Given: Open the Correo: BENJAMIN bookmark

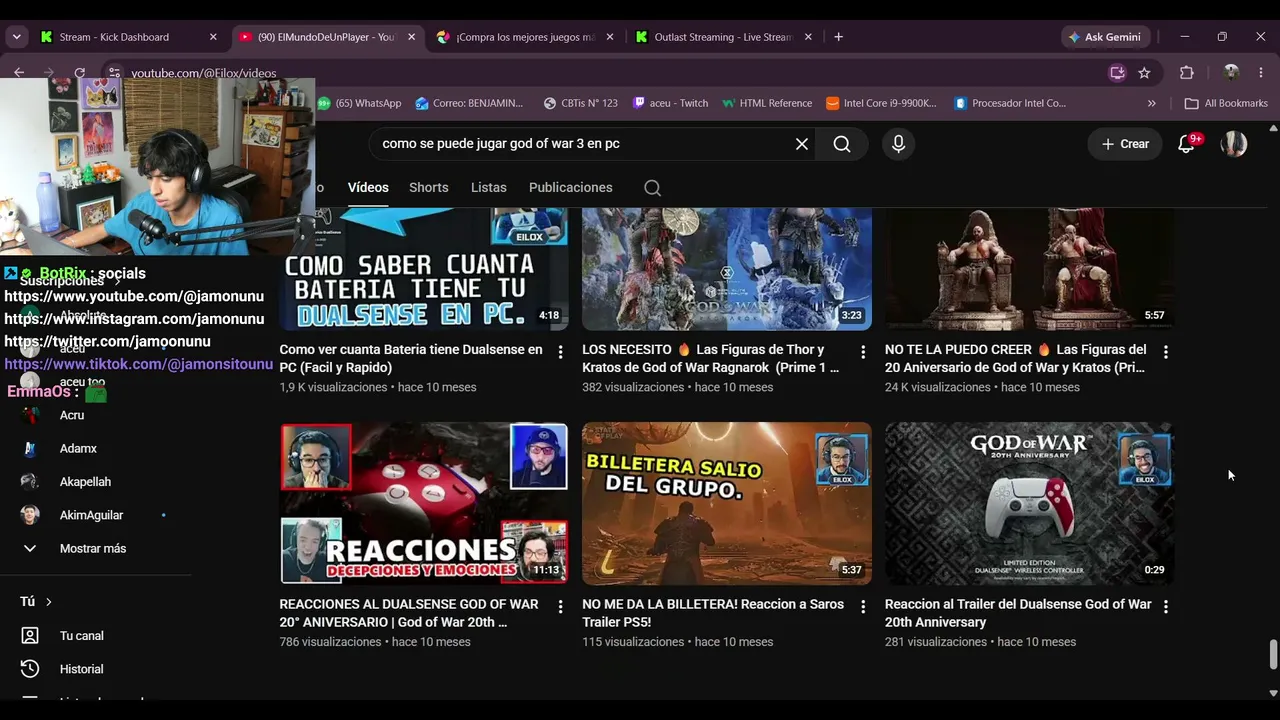Looking at the screenshot, I should pyautogui.click(x=470, y=103).
